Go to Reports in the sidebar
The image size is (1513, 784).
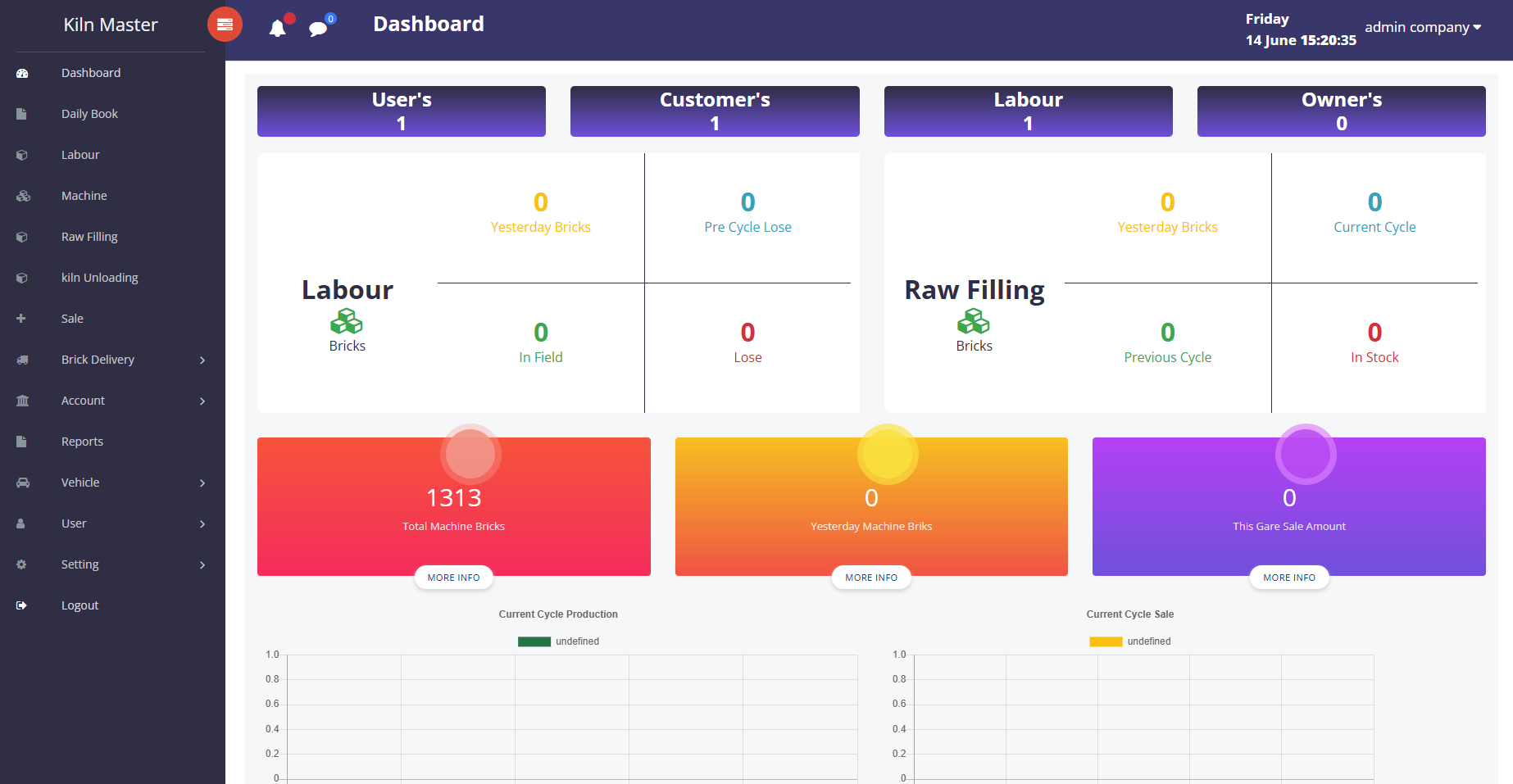82,442
